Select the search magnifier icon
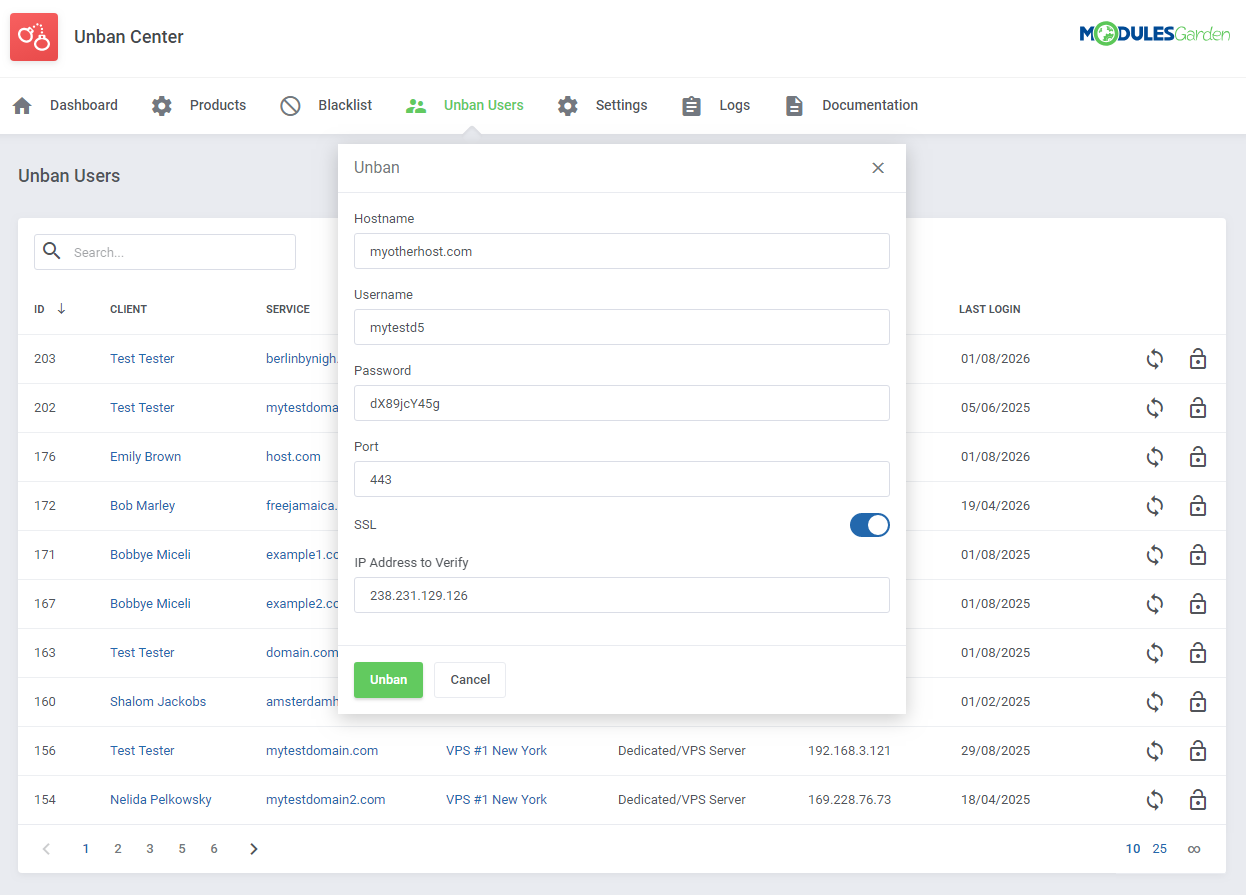 pyautogui.click(x=52, y=251)
